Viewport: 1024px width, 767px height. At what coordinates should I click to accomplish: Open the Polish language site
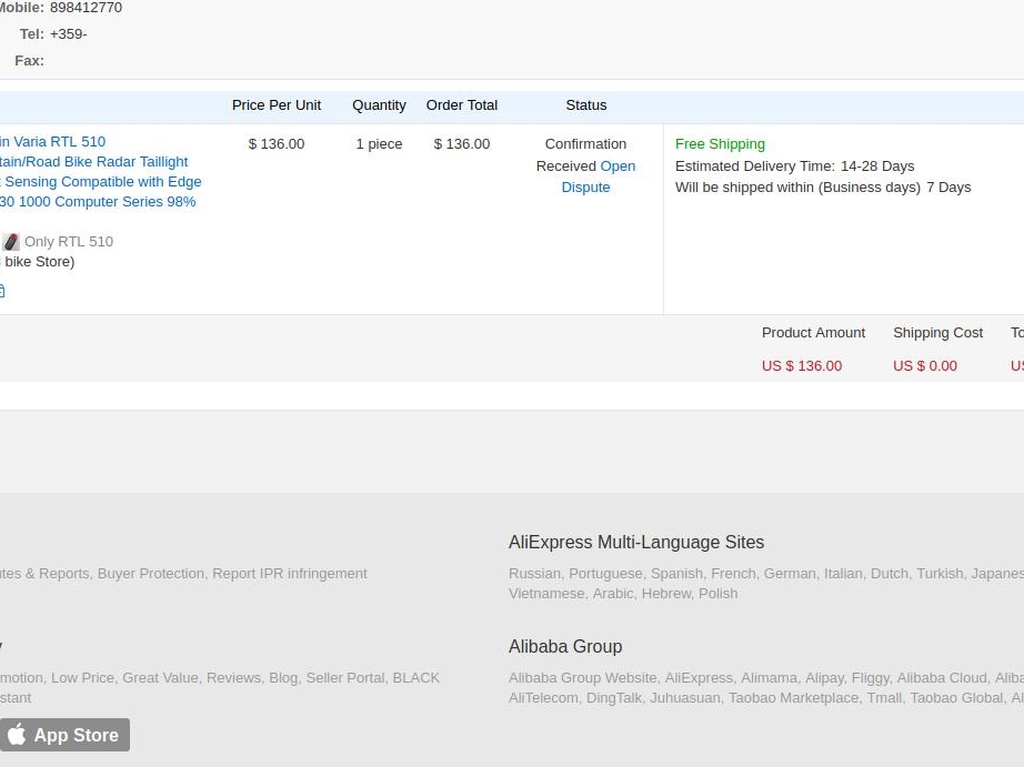click(718, 593)
